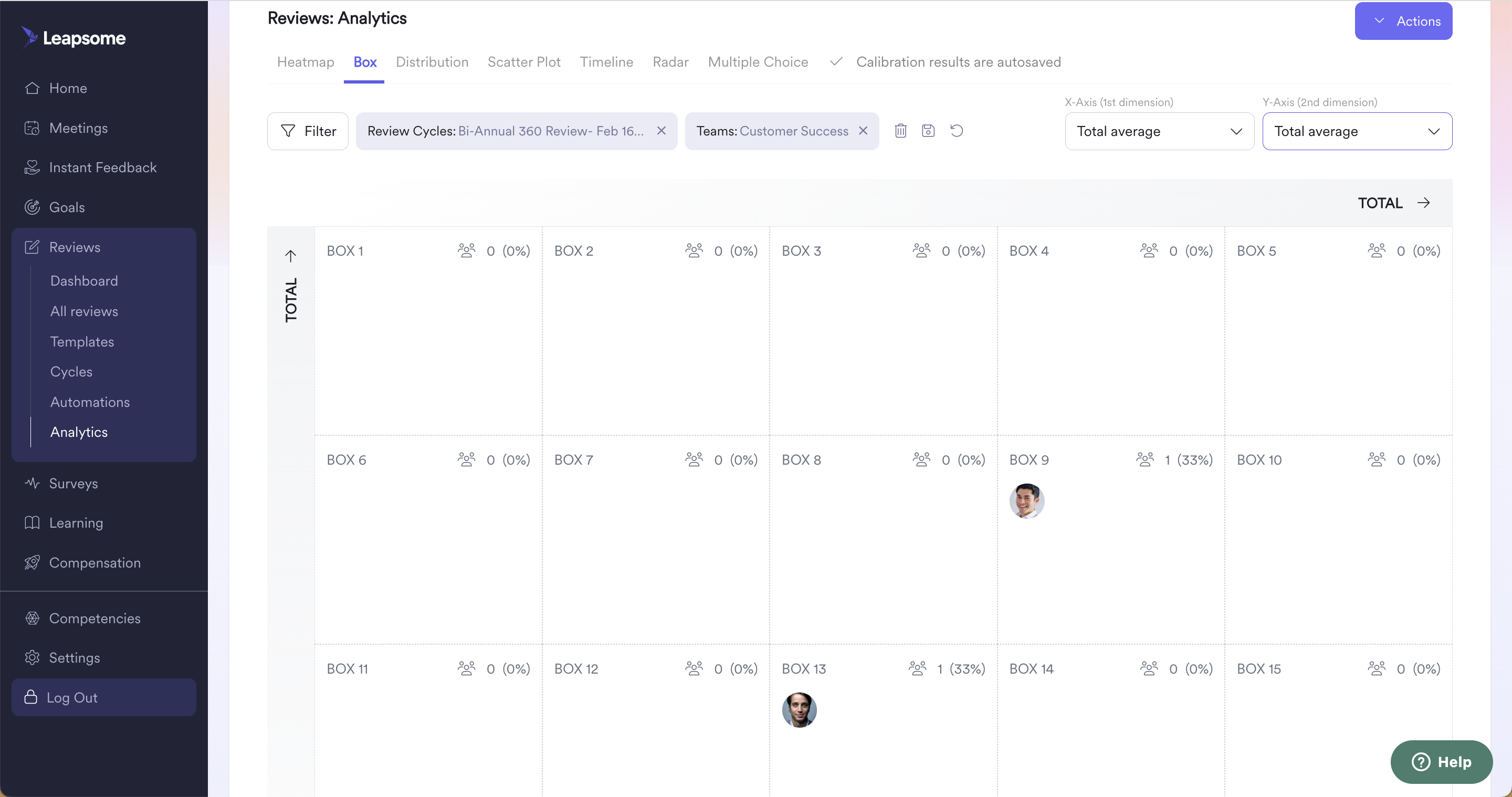Open Reviews Dashboard
1512x797 pixels.
click(x=84, y=280)
